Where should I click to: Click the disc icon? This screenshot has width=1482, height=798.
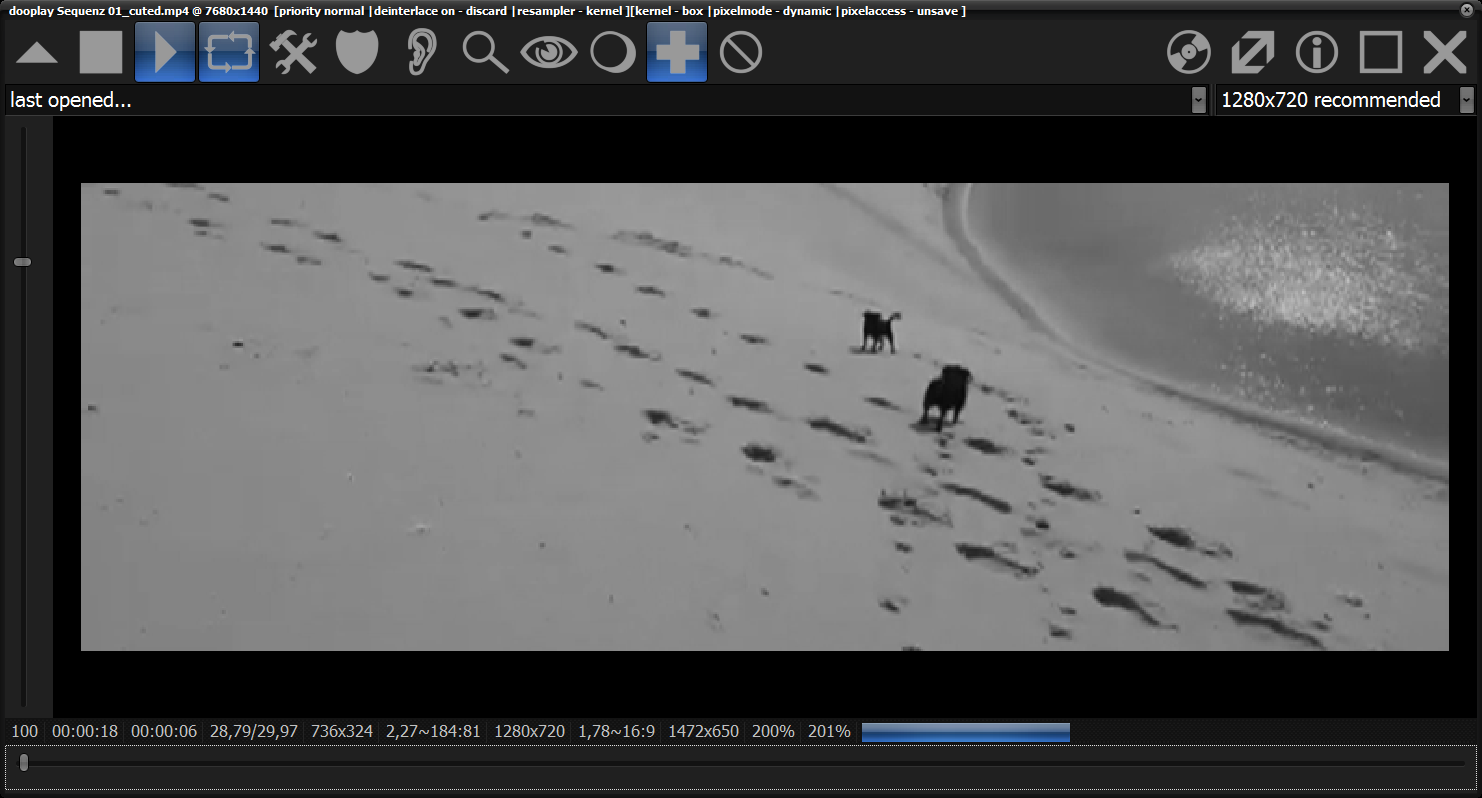pos(1189,52)
